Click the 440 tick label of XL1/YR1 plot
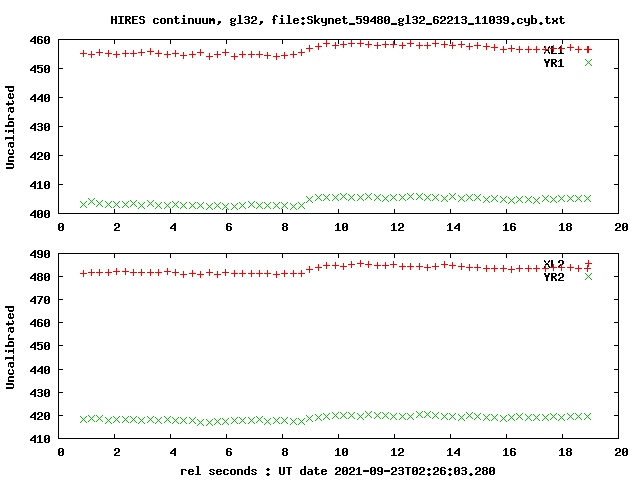The height and width of the screenshot is (480, 640). point(40,98)
